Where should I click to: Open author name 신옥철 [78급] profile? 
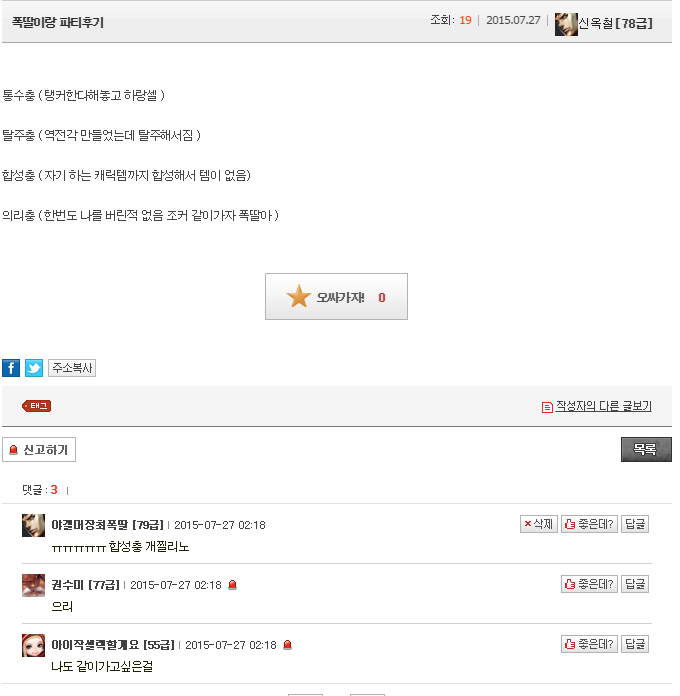(x=616, y=23)
